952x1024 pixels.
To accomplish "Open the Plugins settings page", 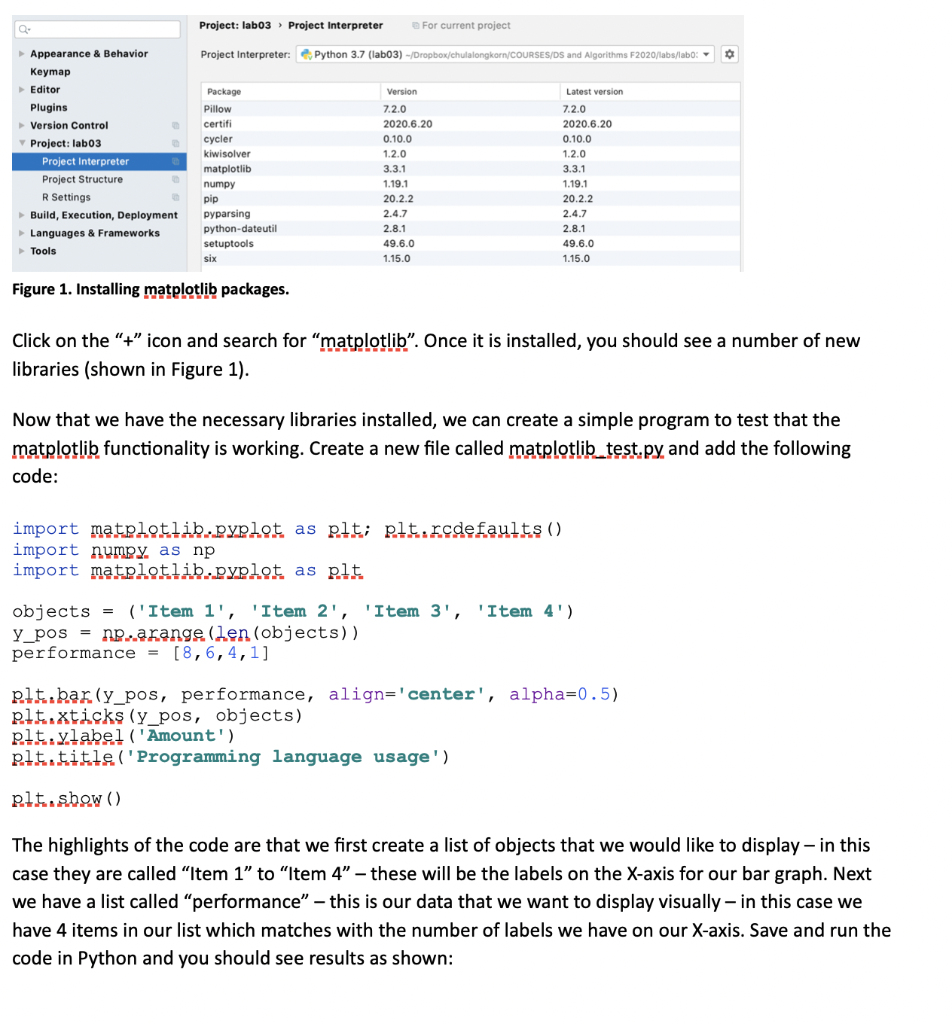I will click(48, 108).
